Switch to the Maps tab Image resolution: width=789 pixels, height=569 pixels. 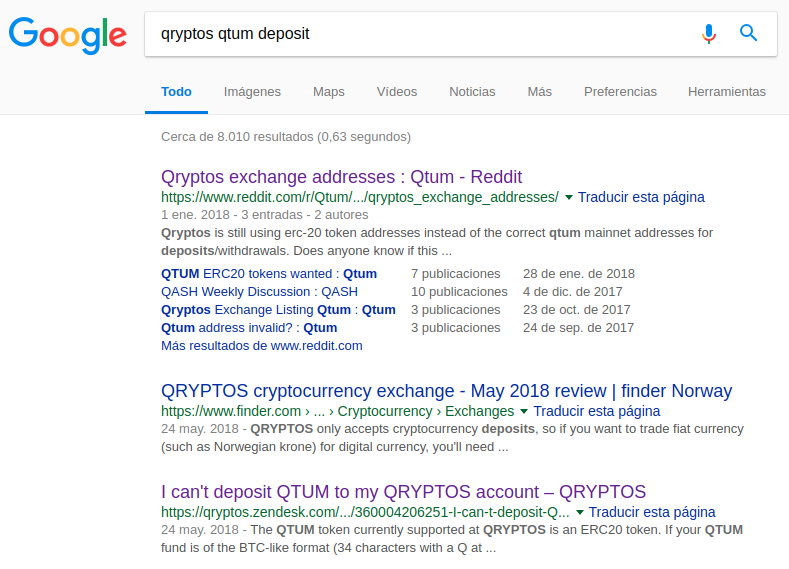click(x=329, y=92)
